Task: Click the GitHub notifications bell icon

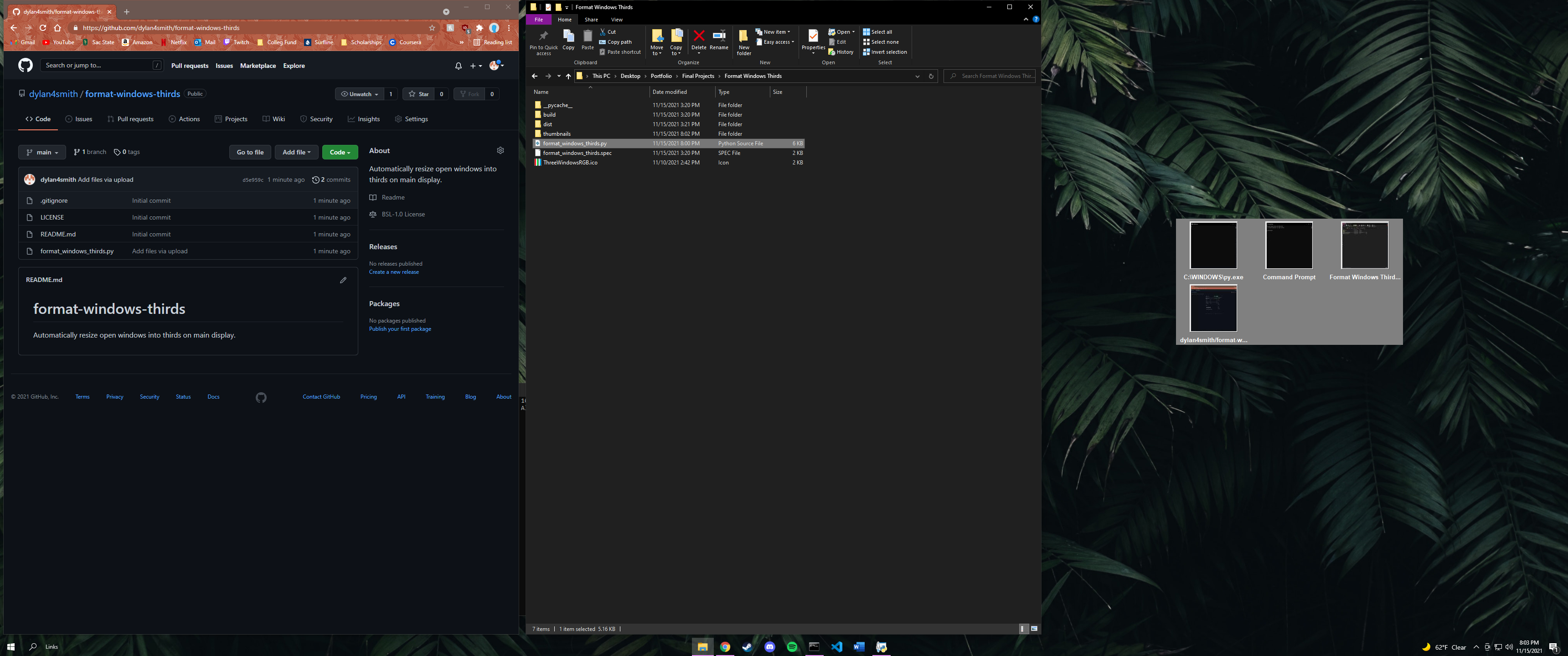Action: coord(459,66)
